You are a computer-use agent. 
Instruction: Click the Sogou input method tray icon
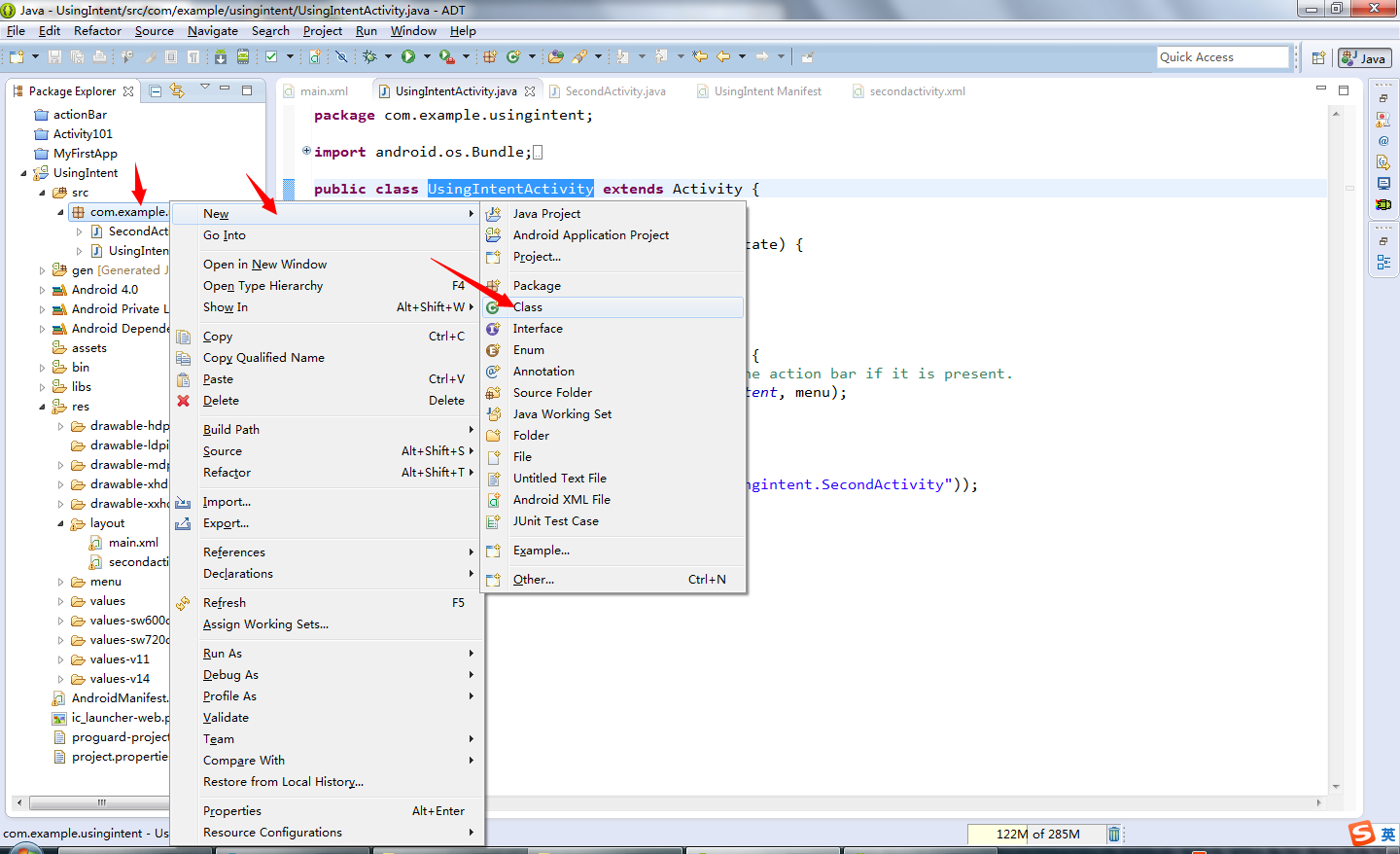1362,834
